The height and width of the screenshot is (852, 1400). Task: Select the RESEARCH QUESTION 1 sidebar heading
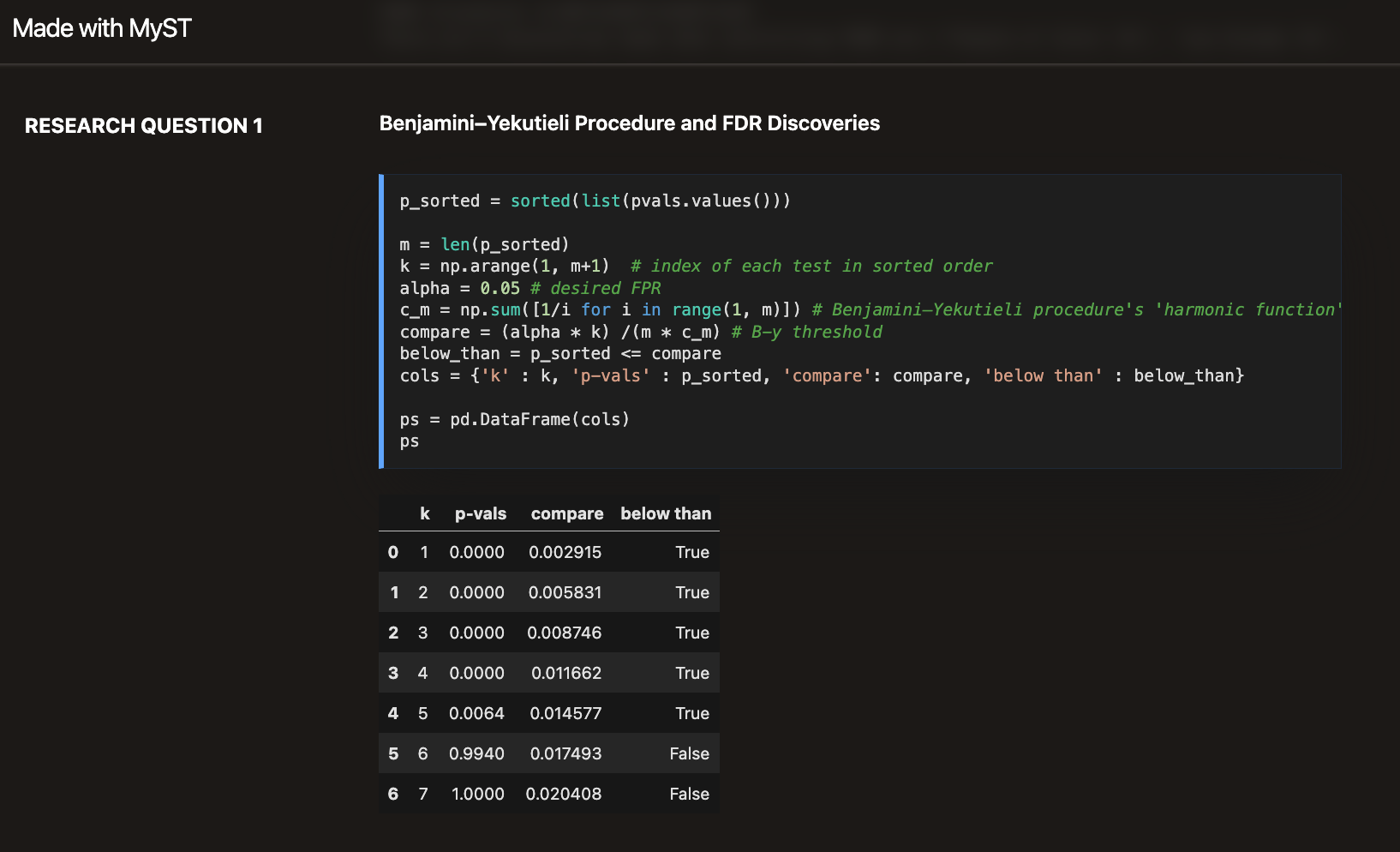click(143, 126)
